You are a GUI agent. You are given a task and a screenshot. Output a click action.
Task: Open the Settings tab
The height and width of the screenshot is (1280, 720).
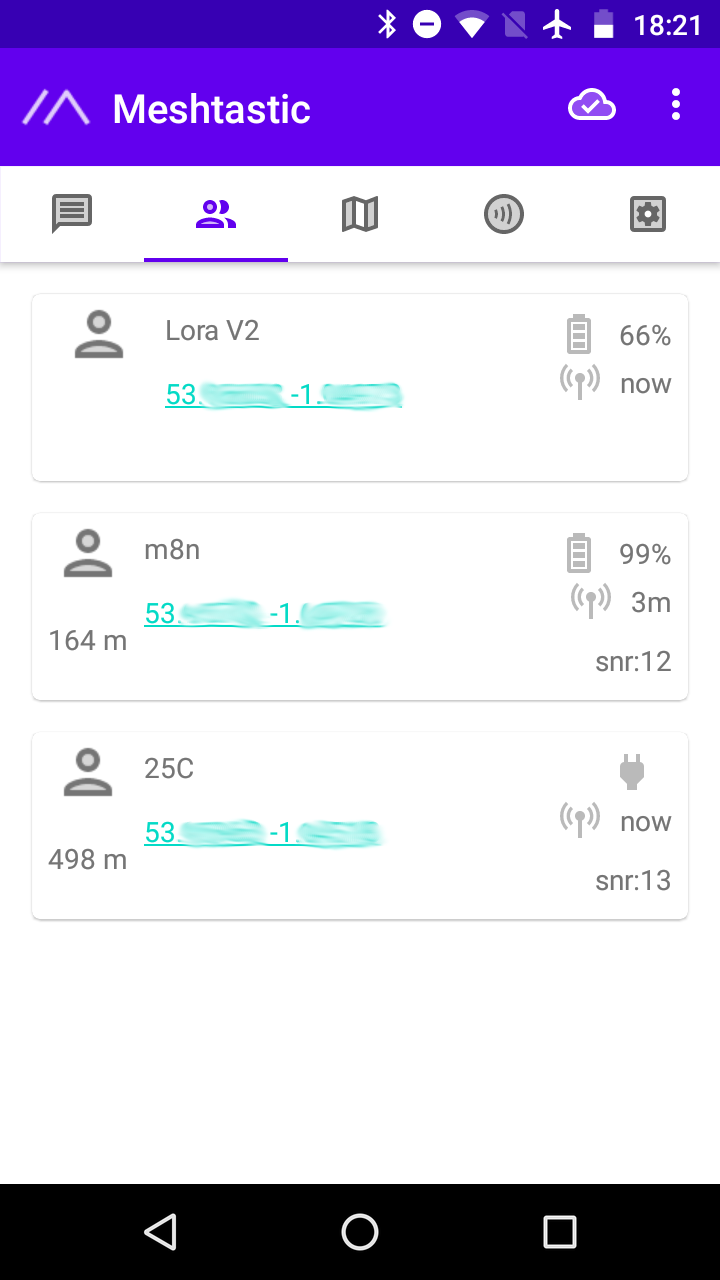point(648,214)
